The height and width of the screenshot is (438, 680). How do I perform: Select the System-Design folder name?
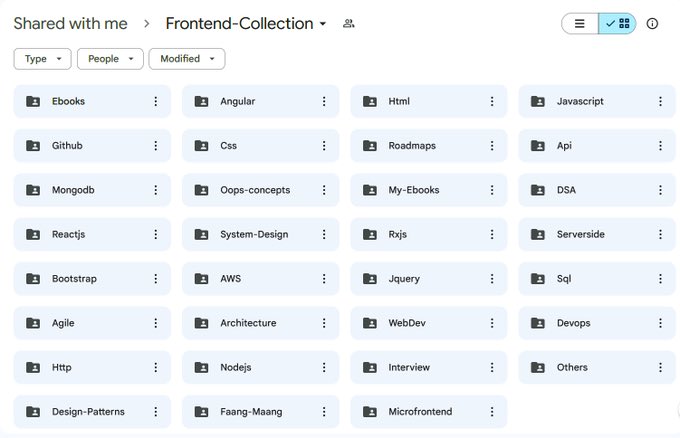(x=254, y=234)
